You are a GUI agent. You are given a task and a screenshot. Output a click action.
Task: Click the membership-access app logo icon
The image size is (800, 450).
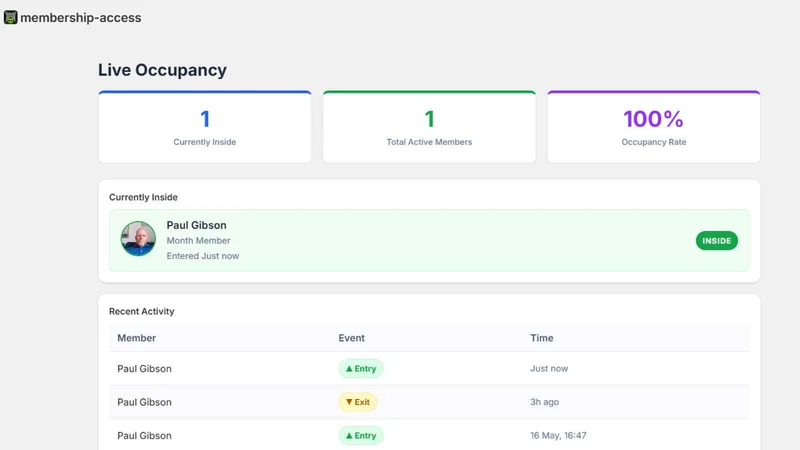[x=10, y=17]
